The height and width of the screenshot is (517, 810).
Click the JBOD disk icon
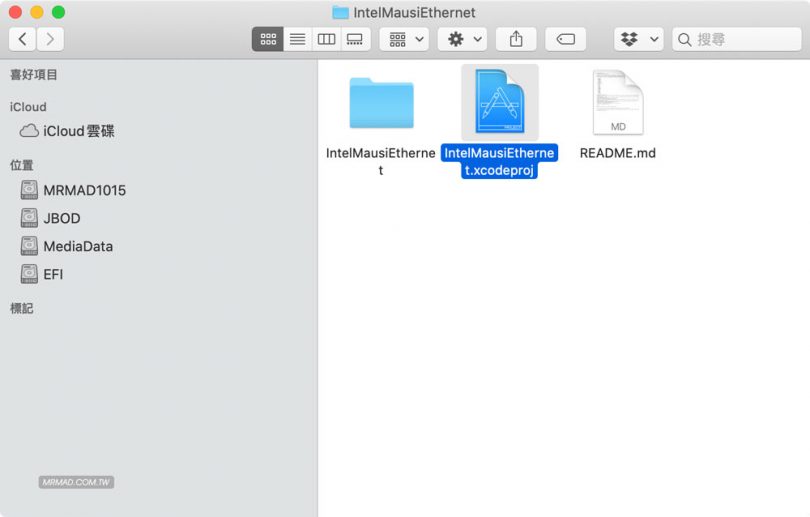coord(29,218)
